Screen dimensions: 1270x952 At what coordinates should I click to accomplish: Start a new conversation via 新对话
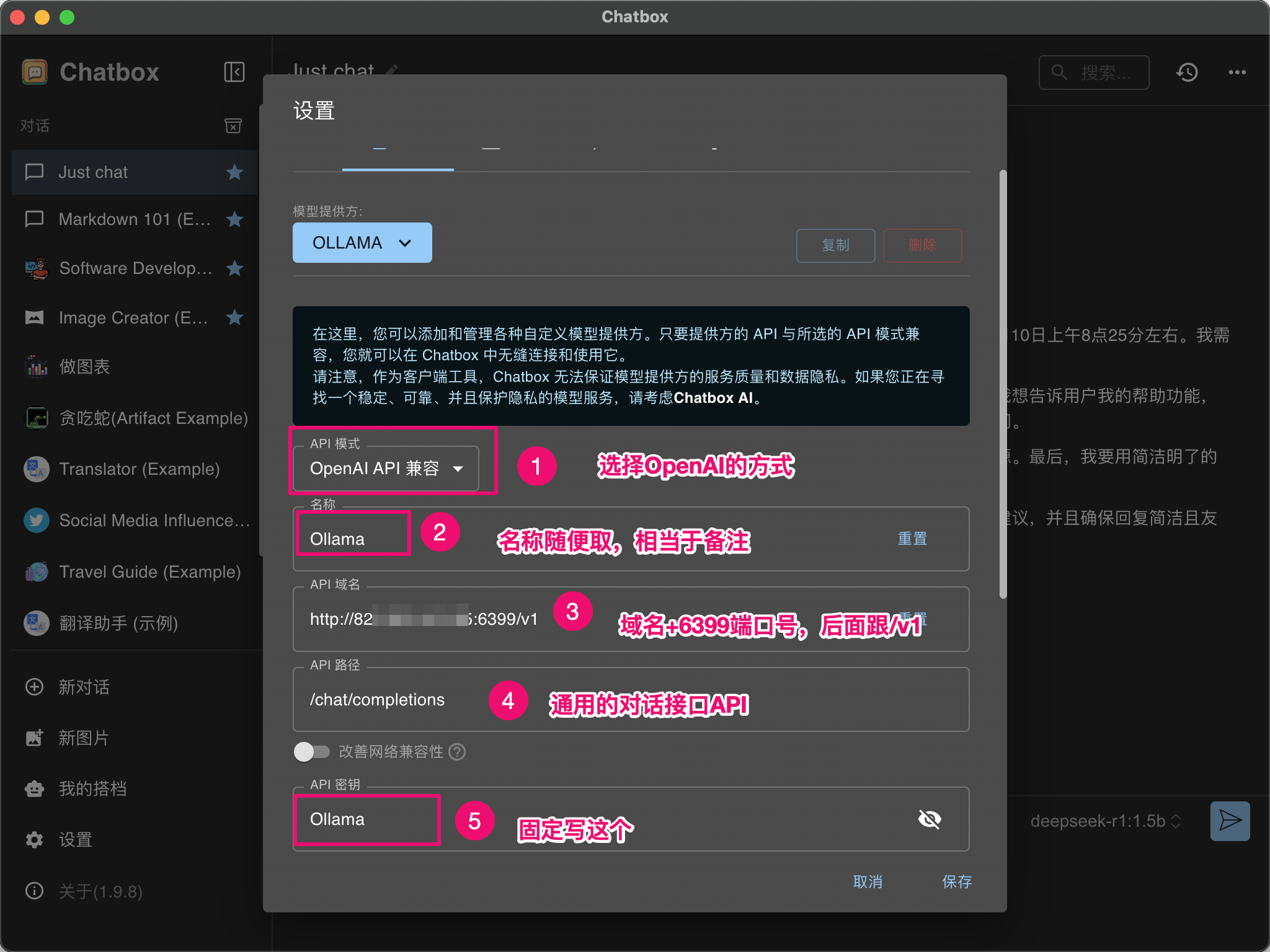coord(84,687)
